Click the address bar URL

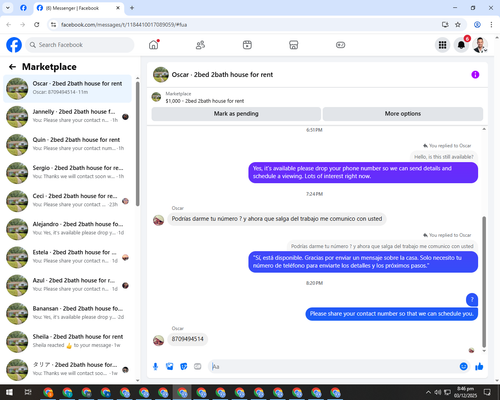click(x=124, y=25)
